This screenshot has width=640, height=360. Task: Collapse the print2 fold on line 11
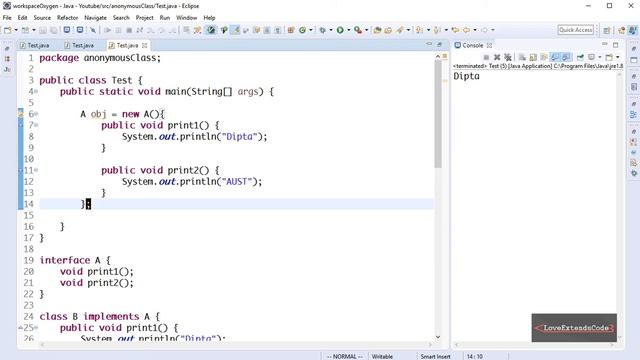[36, 170]
